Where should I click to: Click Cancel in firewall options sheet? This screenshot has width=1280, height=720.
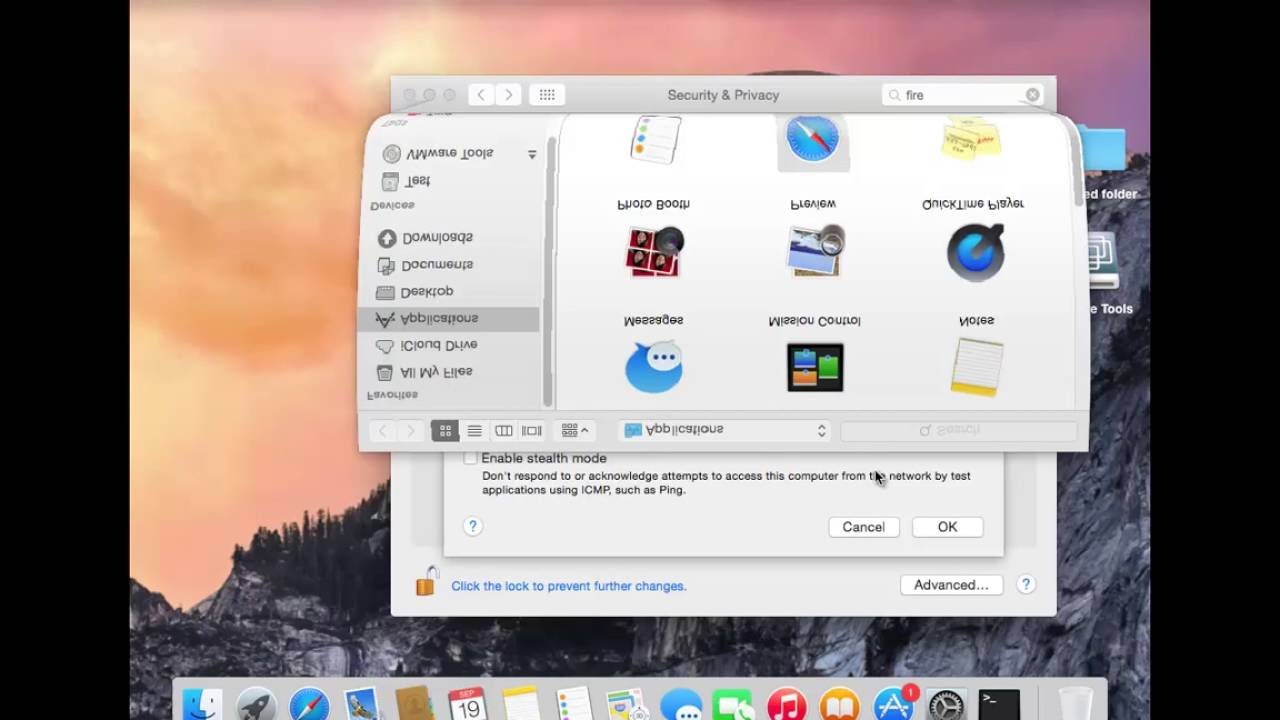tap(863, 527)
